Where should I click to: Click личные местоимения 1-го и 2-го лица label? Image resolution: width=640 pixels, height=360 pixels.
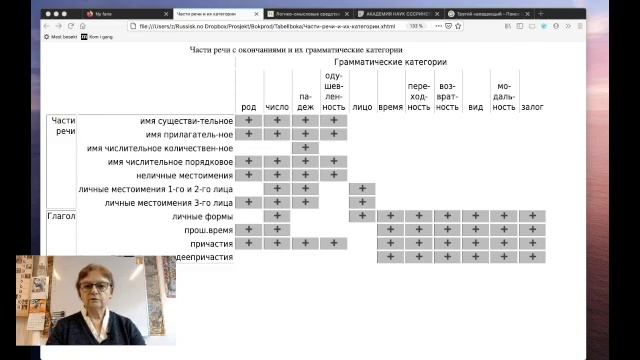(x=156, y=189)
